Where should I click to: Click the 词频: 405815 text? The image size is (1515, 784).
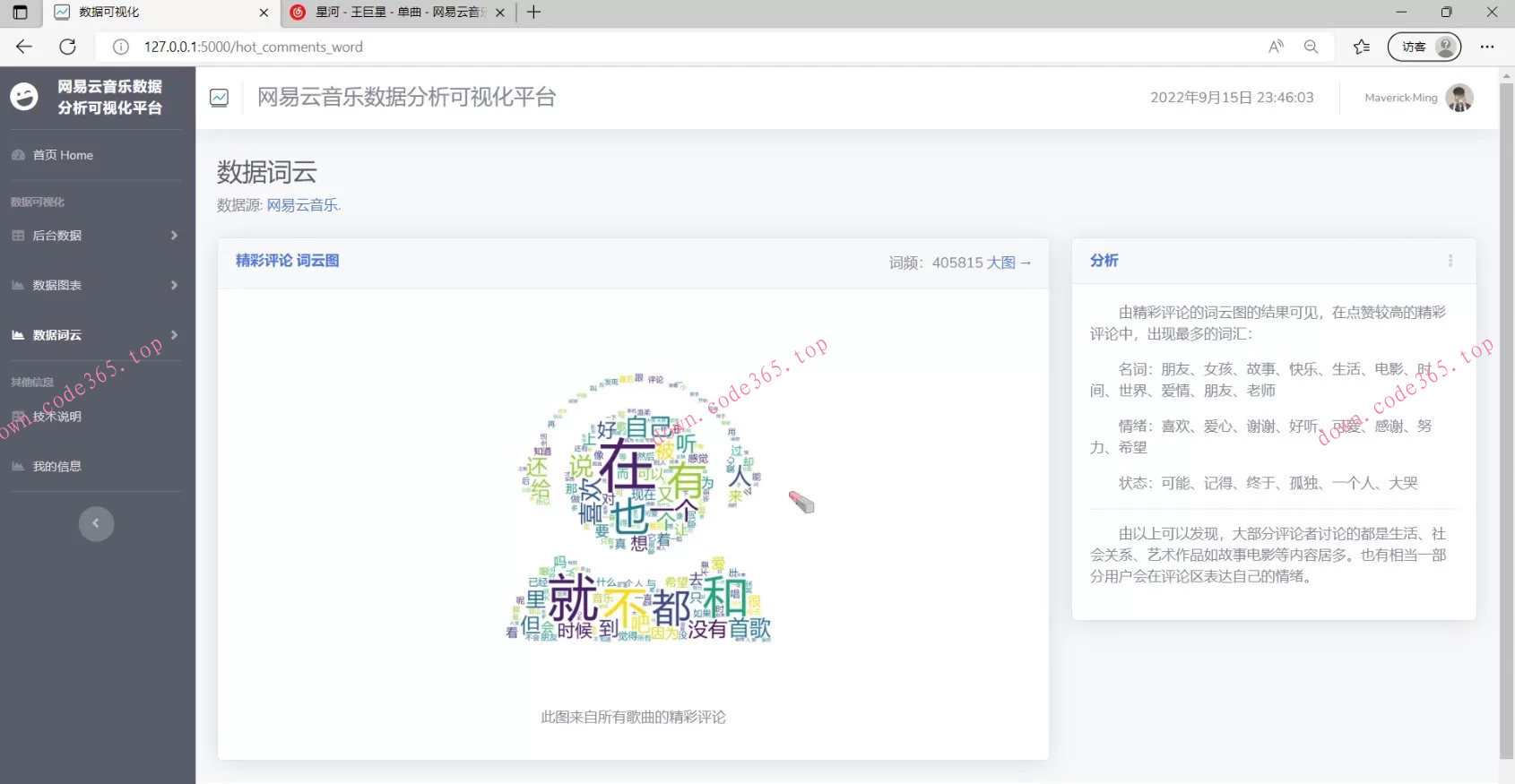click(936, 263)
